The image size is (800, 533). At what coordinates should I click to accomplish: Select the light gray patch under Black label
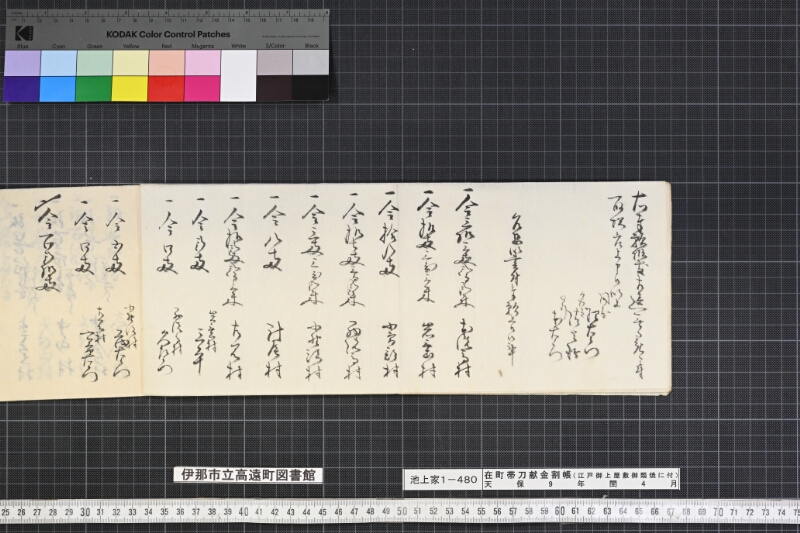[311, 62]
